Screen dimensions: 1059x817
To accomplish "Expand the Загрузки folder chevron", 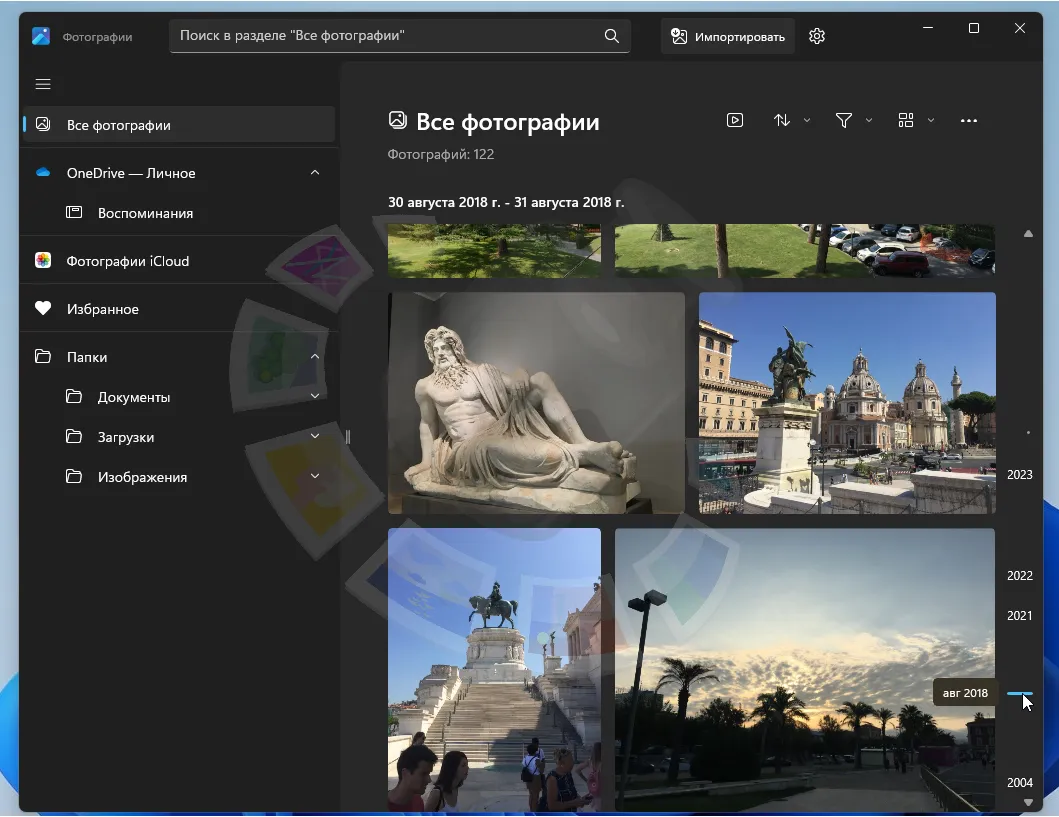I will [314, 437].
